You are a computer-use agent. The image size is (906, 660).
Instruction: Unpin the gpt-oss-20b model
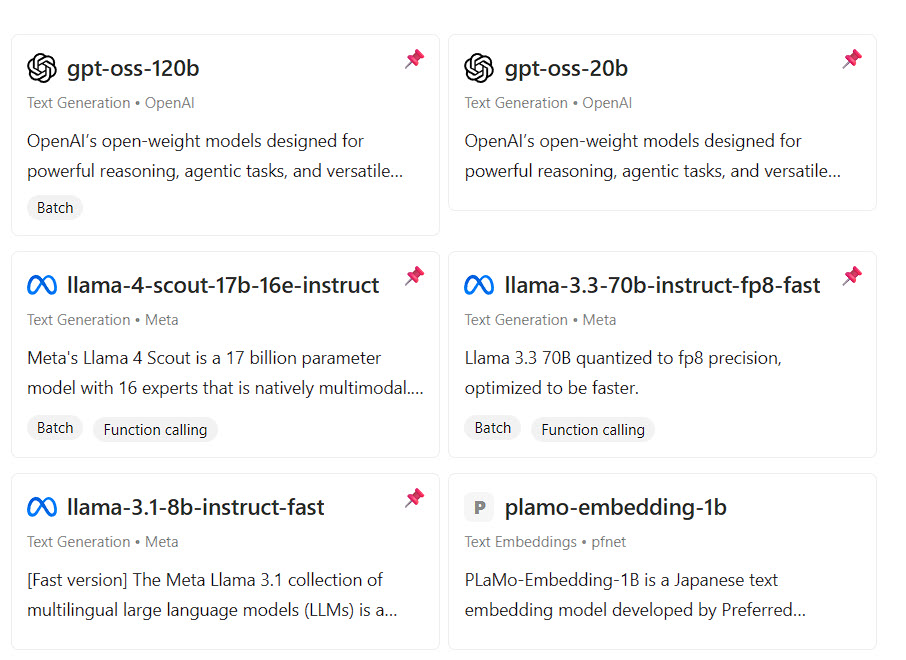[x=852, y=59]
